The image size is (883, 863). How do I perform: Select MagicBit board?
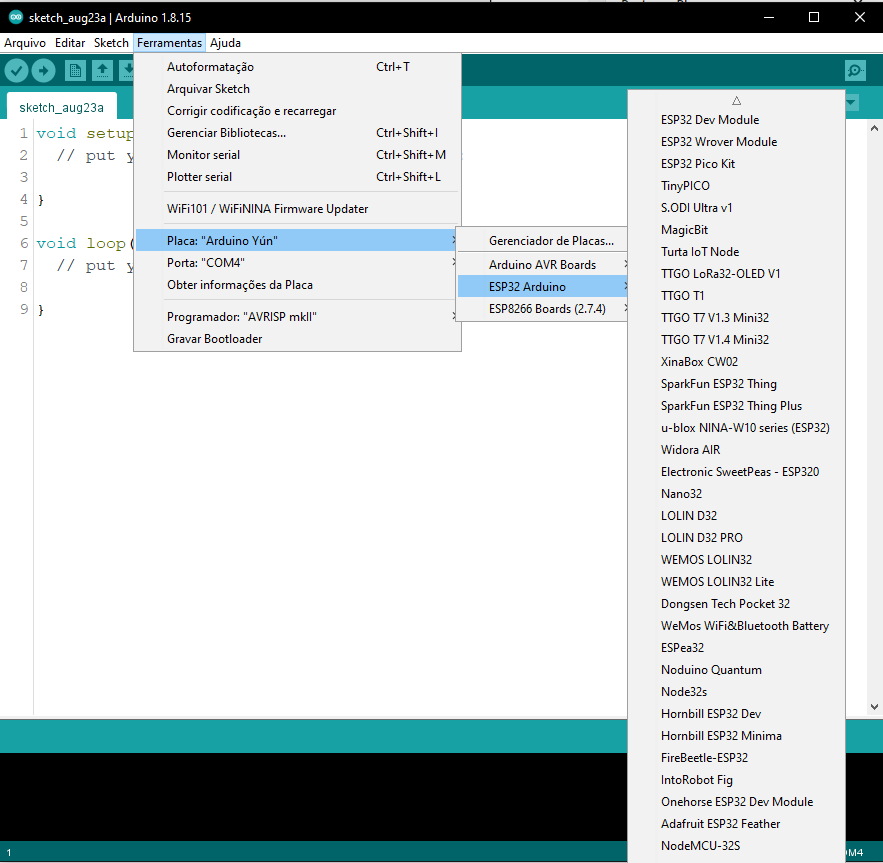pos(737,230)
